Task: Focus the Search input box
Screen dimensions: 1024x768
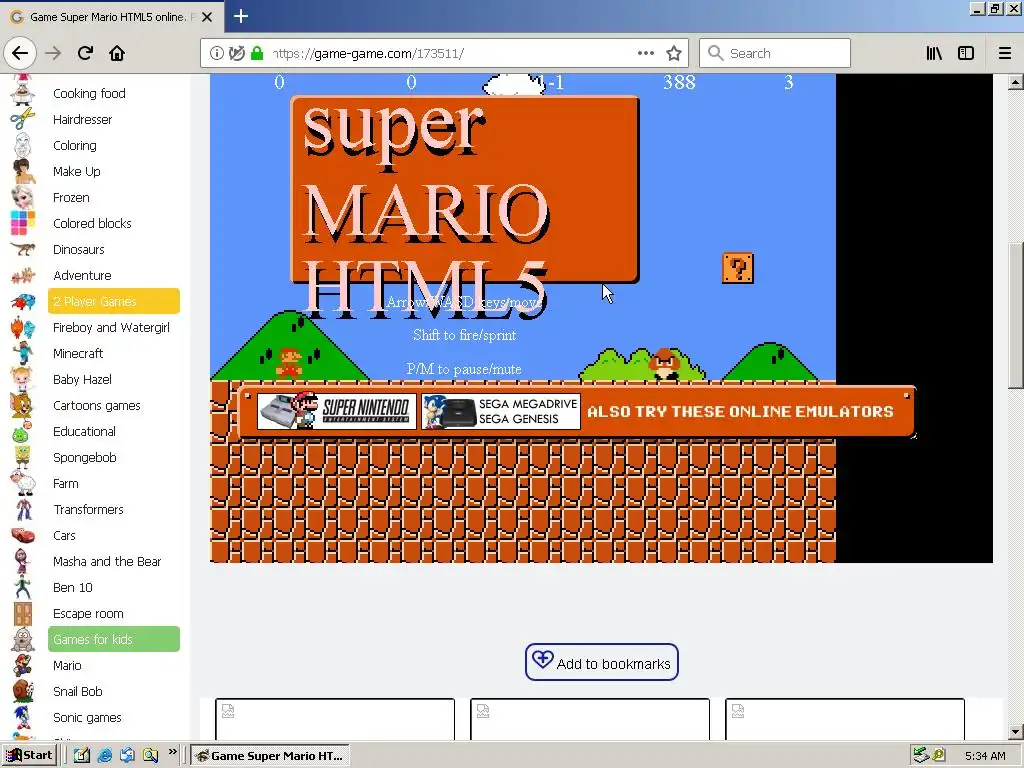Action: [x=775, y=53]
